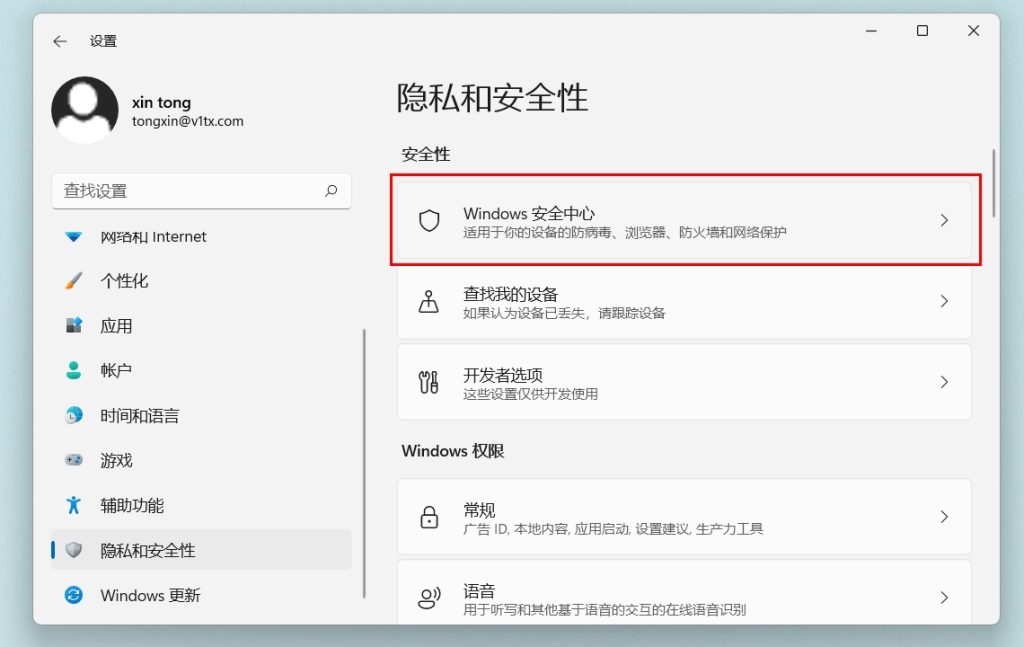Open 语音 settings

tap(684, 592)
